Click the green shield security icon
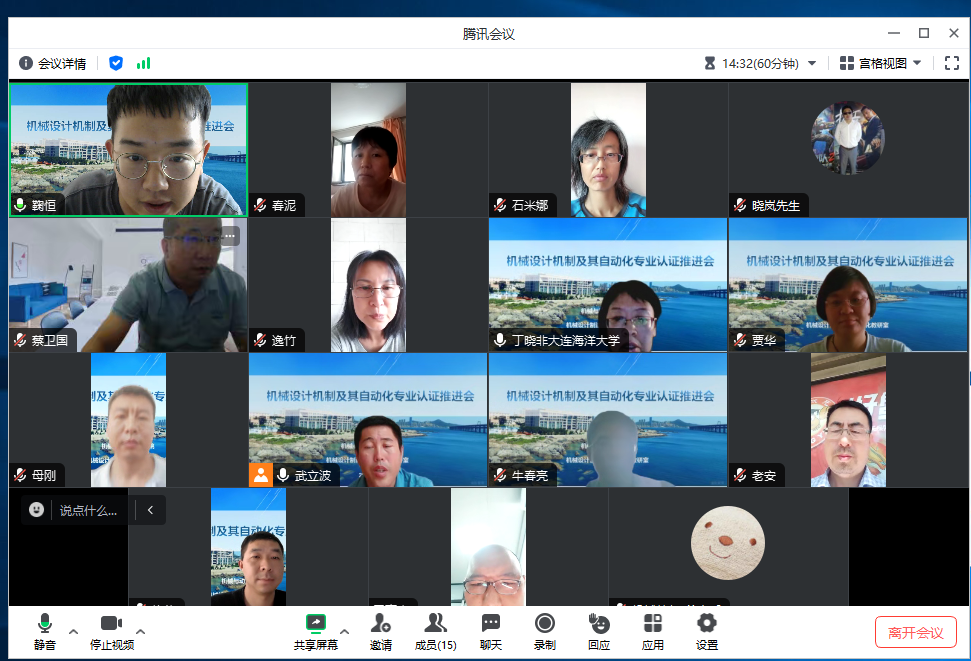This screenshot has width=971, height=661. point(116,63)
